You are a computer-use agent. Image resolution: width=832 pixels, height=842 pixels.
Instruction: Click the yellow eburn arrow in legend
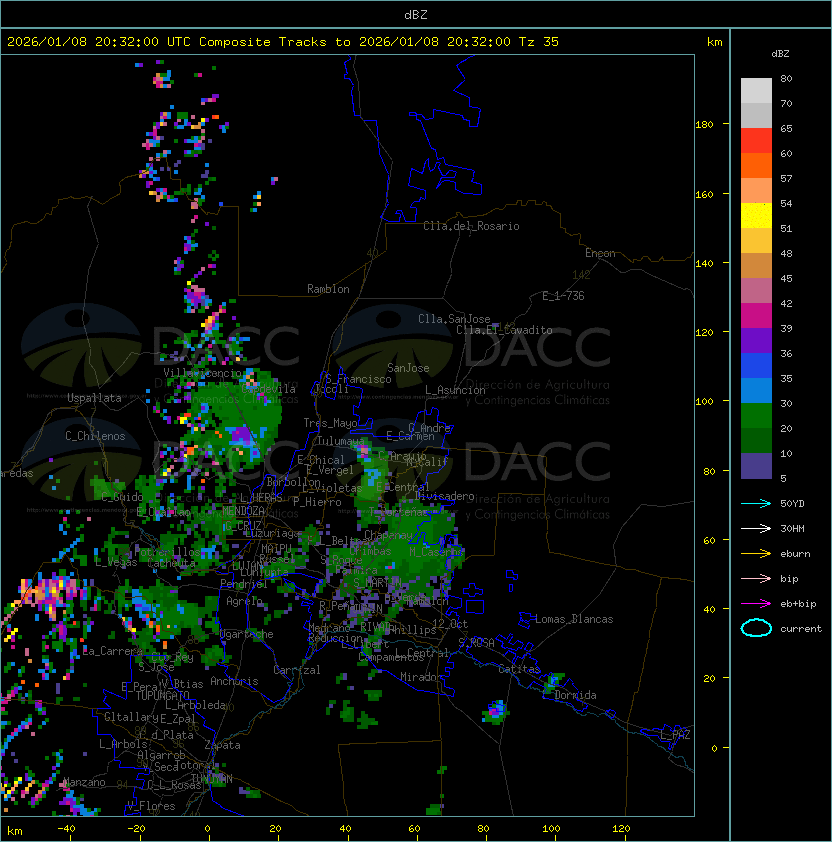click(x=756, y=554)
